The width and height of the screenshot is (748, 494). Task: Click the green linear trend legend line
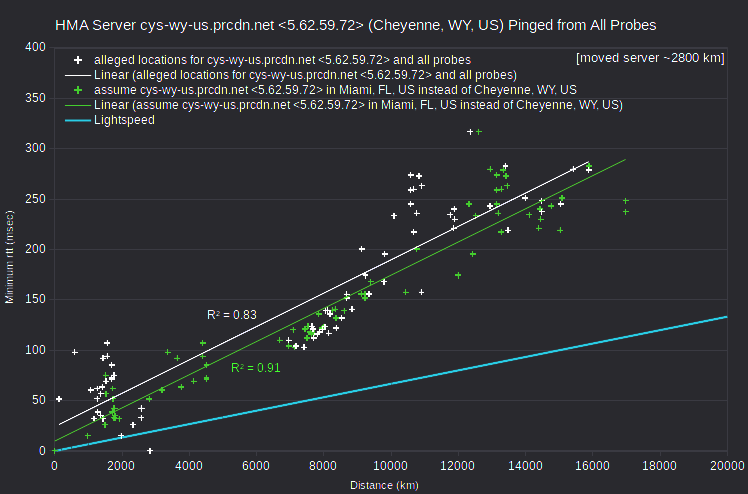coord(78,105)
